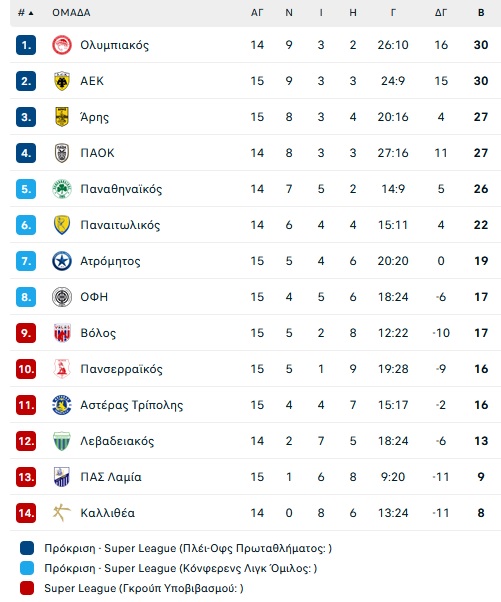Open the Παναθηναϊκός shamrock logo

point(62,189)
